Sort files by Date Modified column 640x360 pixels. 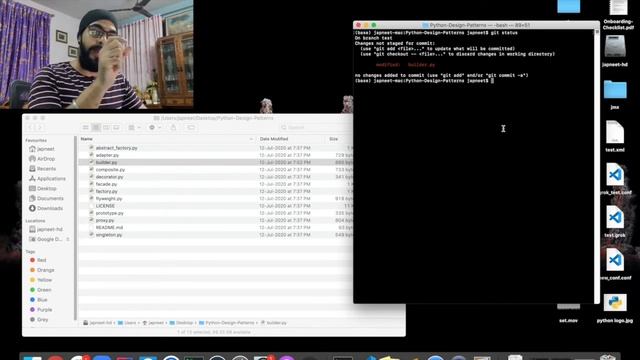[x=274, y=139]
